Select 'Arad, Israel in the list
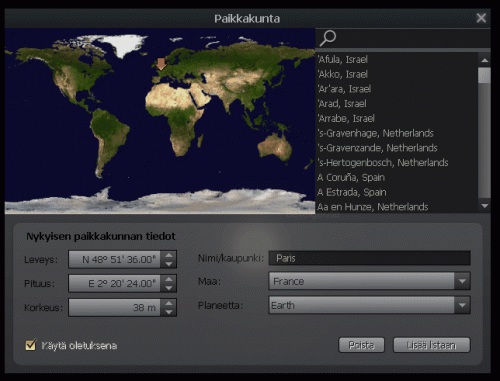Image resolution: width=500 pixels, height=381 pixels. [x=397, y=104]
